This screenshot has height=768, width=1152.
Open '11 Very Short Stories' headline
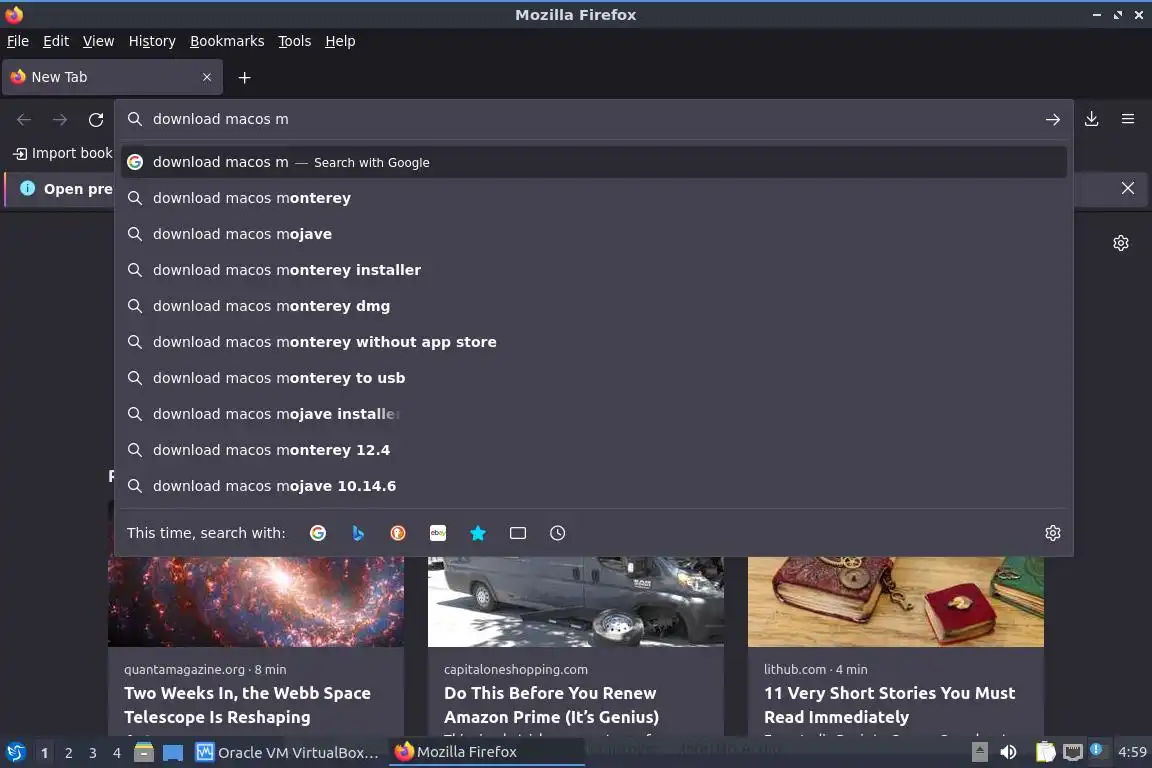pyautogui.click(x=890, y=705)
